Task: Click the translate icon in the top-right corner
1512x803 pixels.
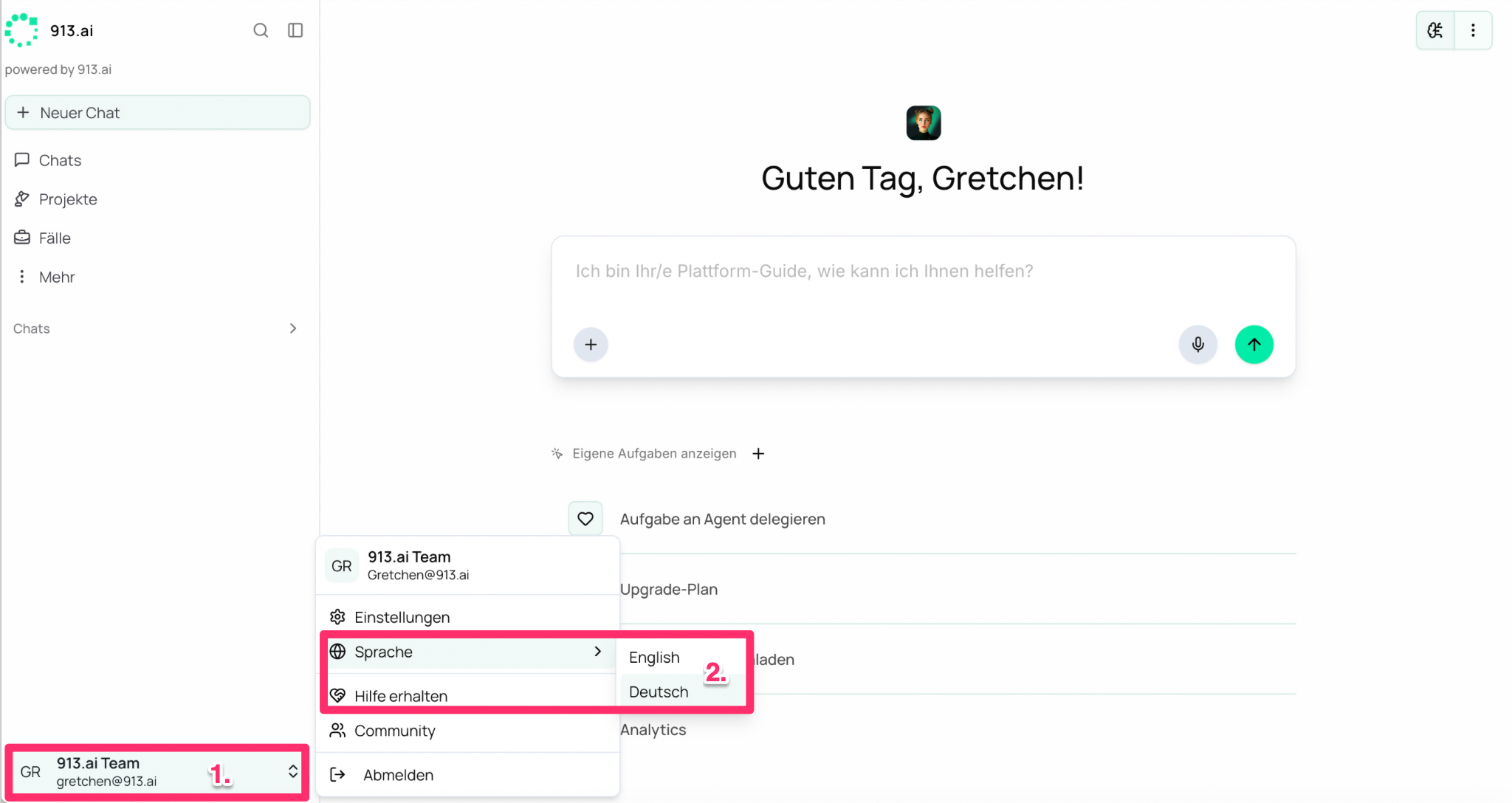Action: 1435,30
